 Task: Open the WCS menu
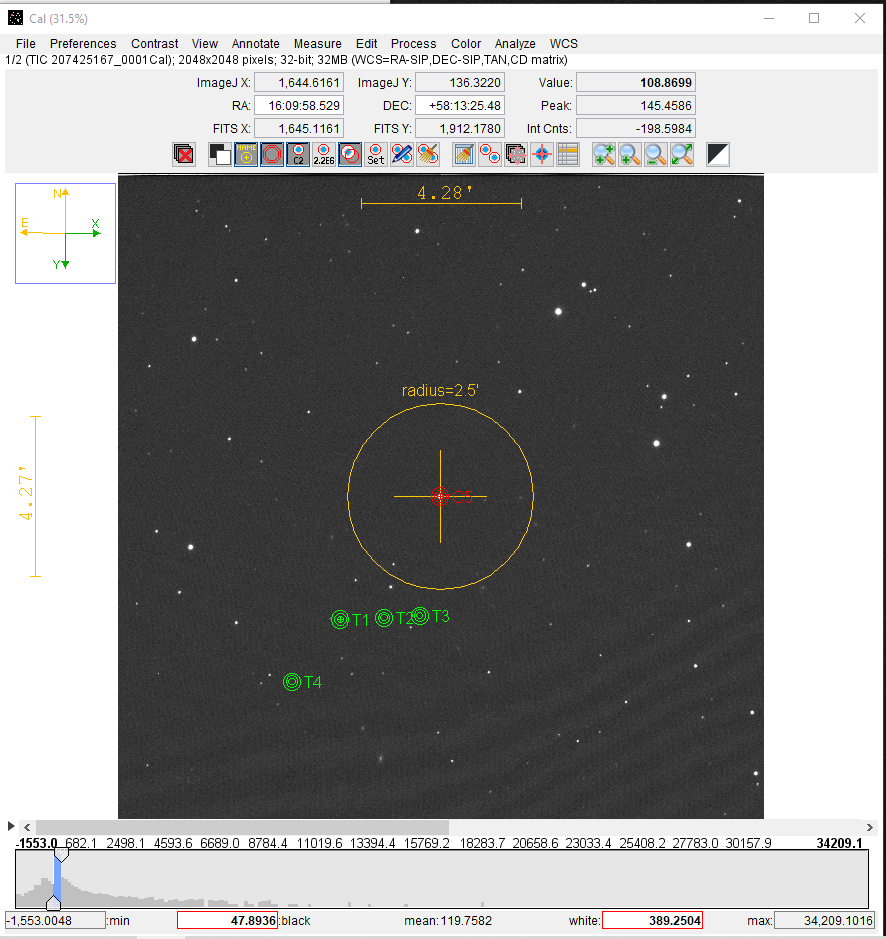coord(563,44)
